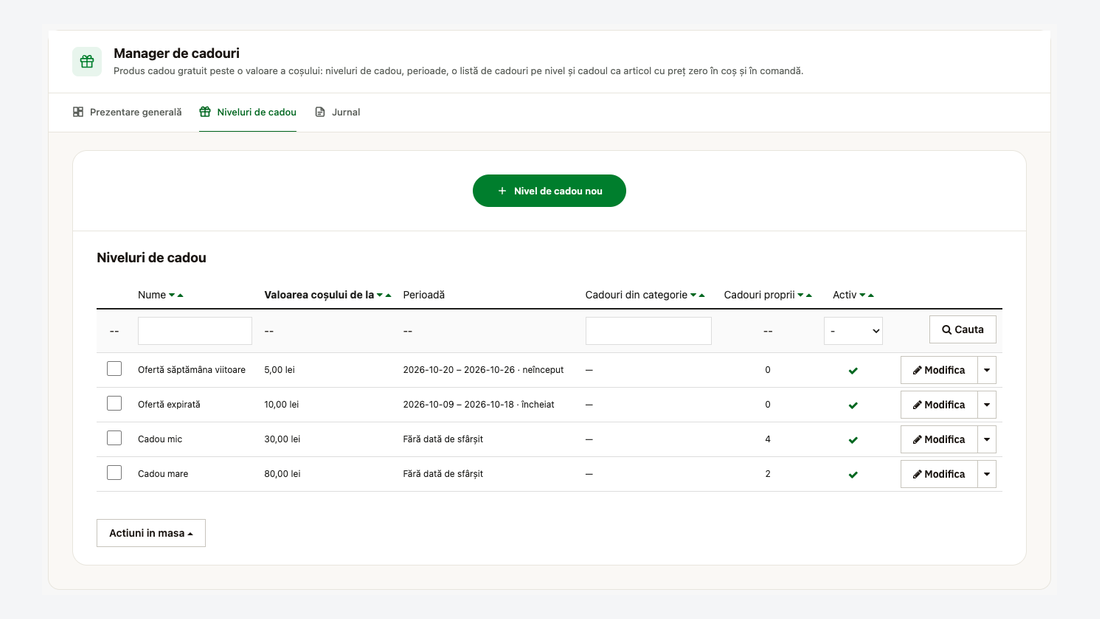
Task: Sort by Valoarea coșului de la arrows
Action: click(x=384, y=295)
